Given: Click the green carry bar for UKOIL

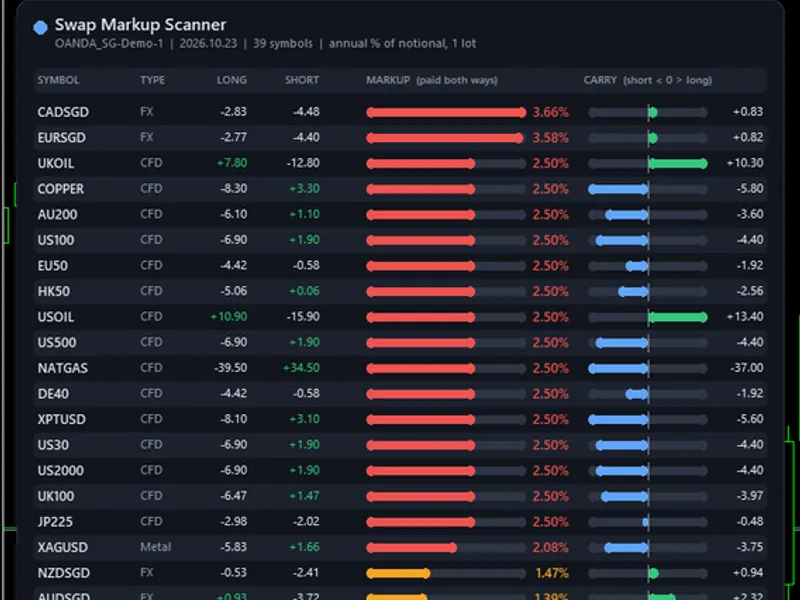Looking at the screenshot, I should [678, 163].
